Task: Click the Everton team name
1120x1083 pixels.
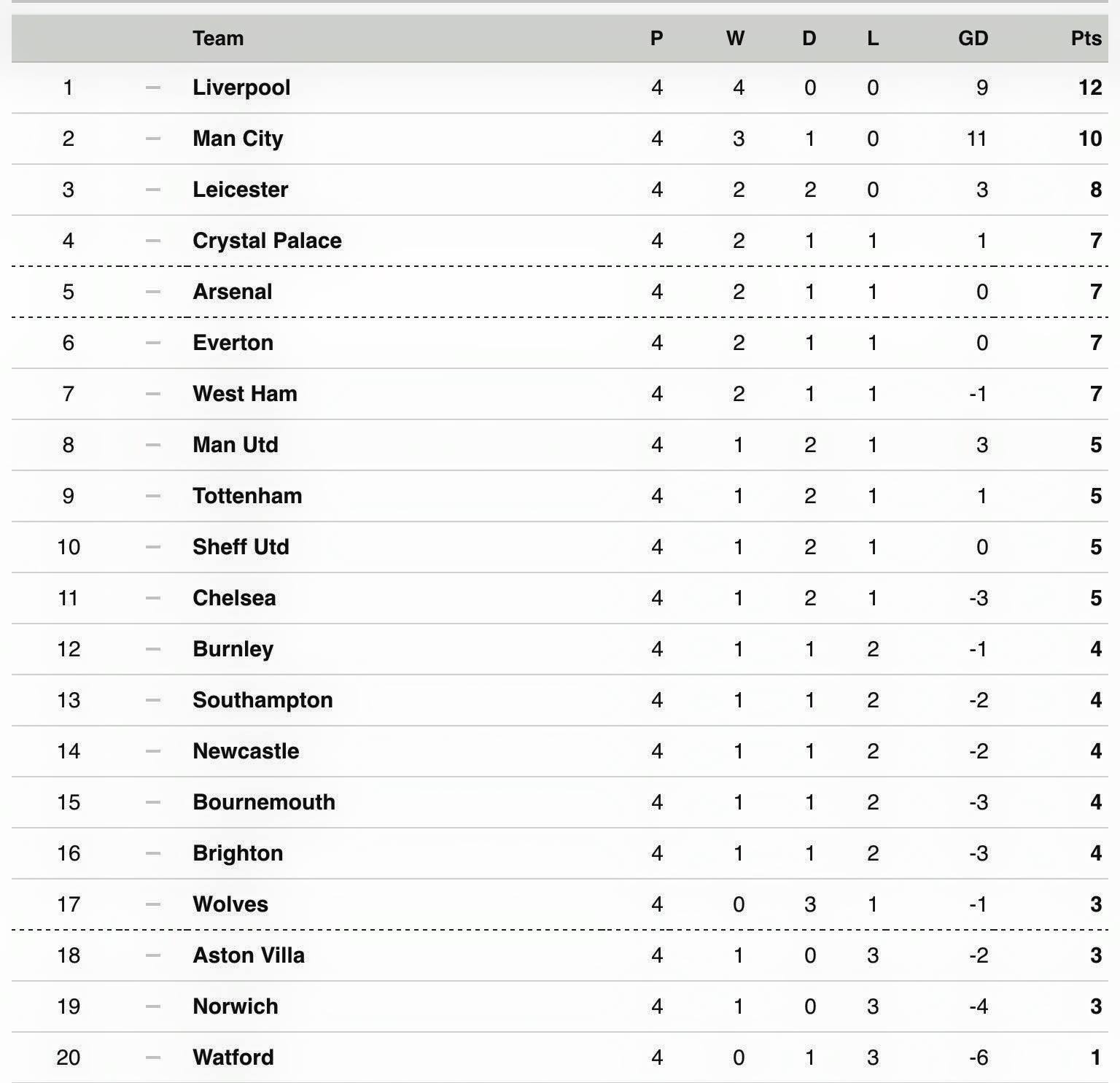Action: (x=233, y=343)
